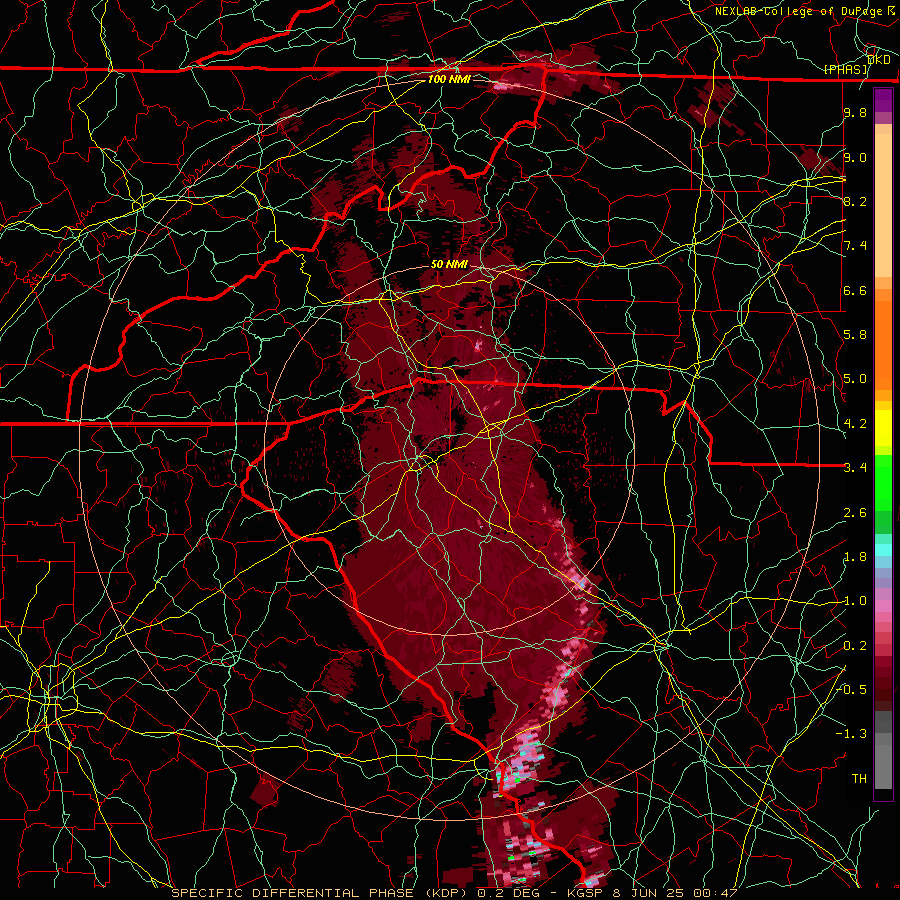
Task: Click the 9.0 value on the color scale
Action: [x=855, y=158]
